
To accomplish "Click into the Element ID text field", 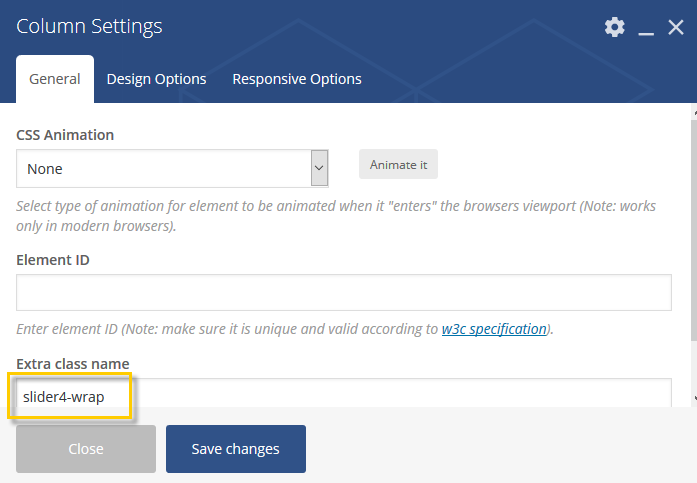I will [343, 293].
